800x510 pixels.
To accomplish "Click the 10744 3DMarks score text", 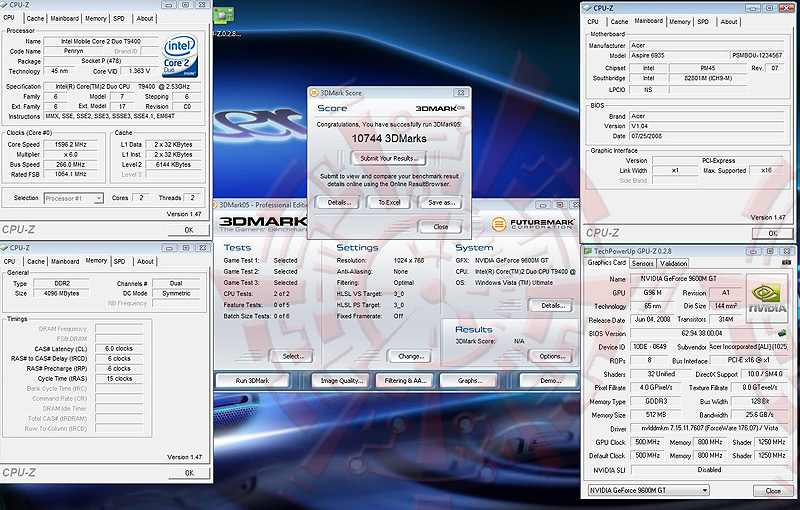I will pyautogui.click(x=389, y=139).
